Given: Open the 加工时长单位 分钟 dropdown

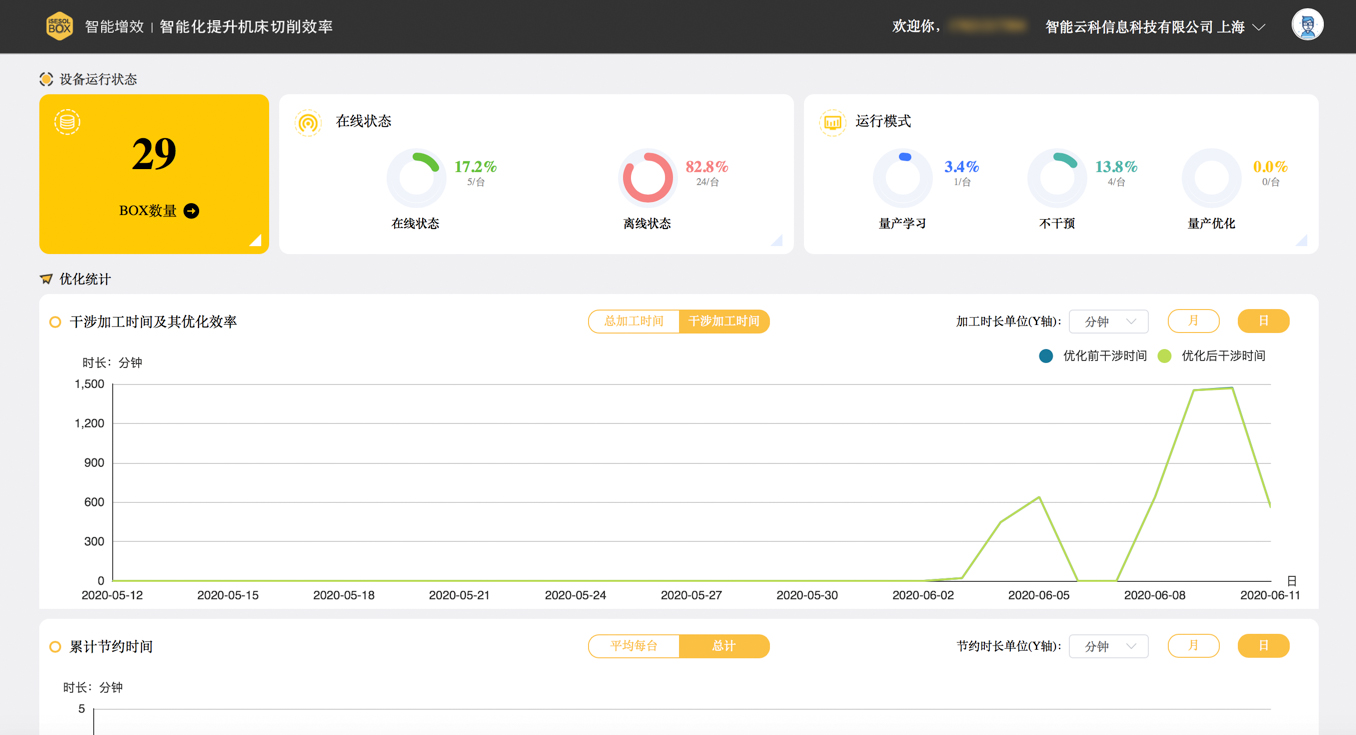Looking at the screenshot, I should click(1109, 321).
